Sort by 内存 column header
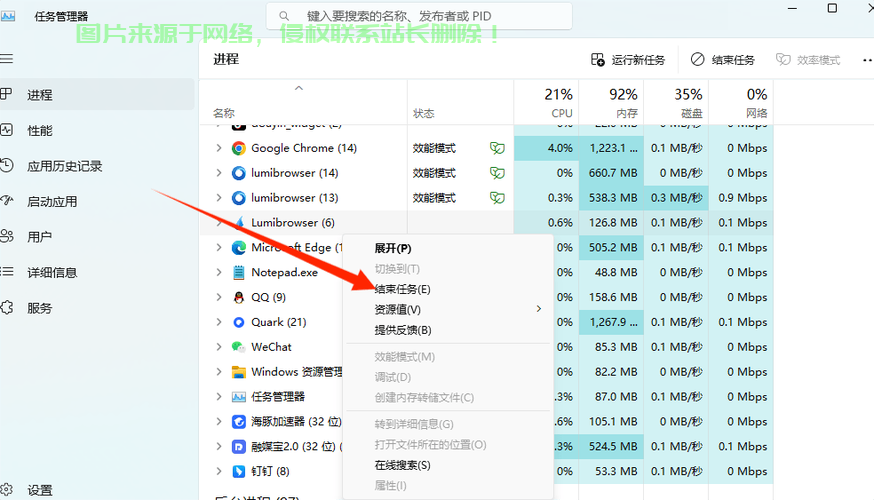Screen dimensions: 874x500 [x=611, y=102]
